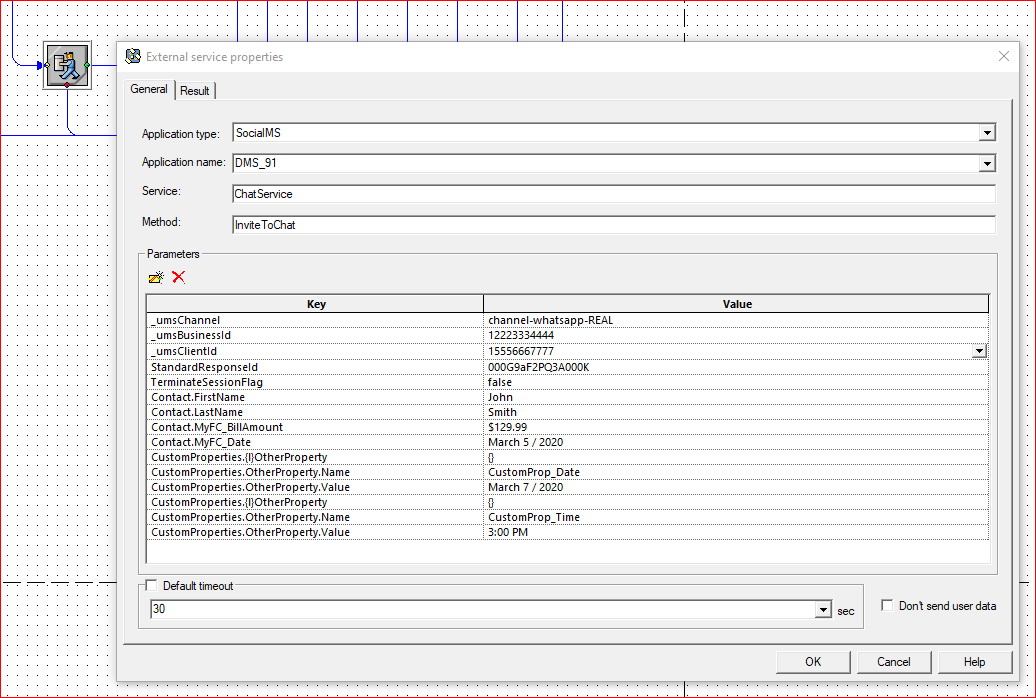Switch to the Result tab

point(195,91)
